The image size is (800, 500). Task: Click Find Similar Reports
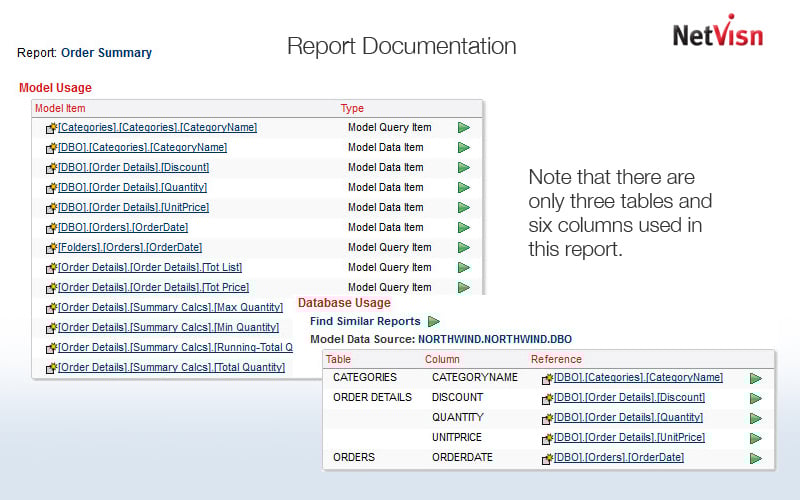tap(365, 322)
